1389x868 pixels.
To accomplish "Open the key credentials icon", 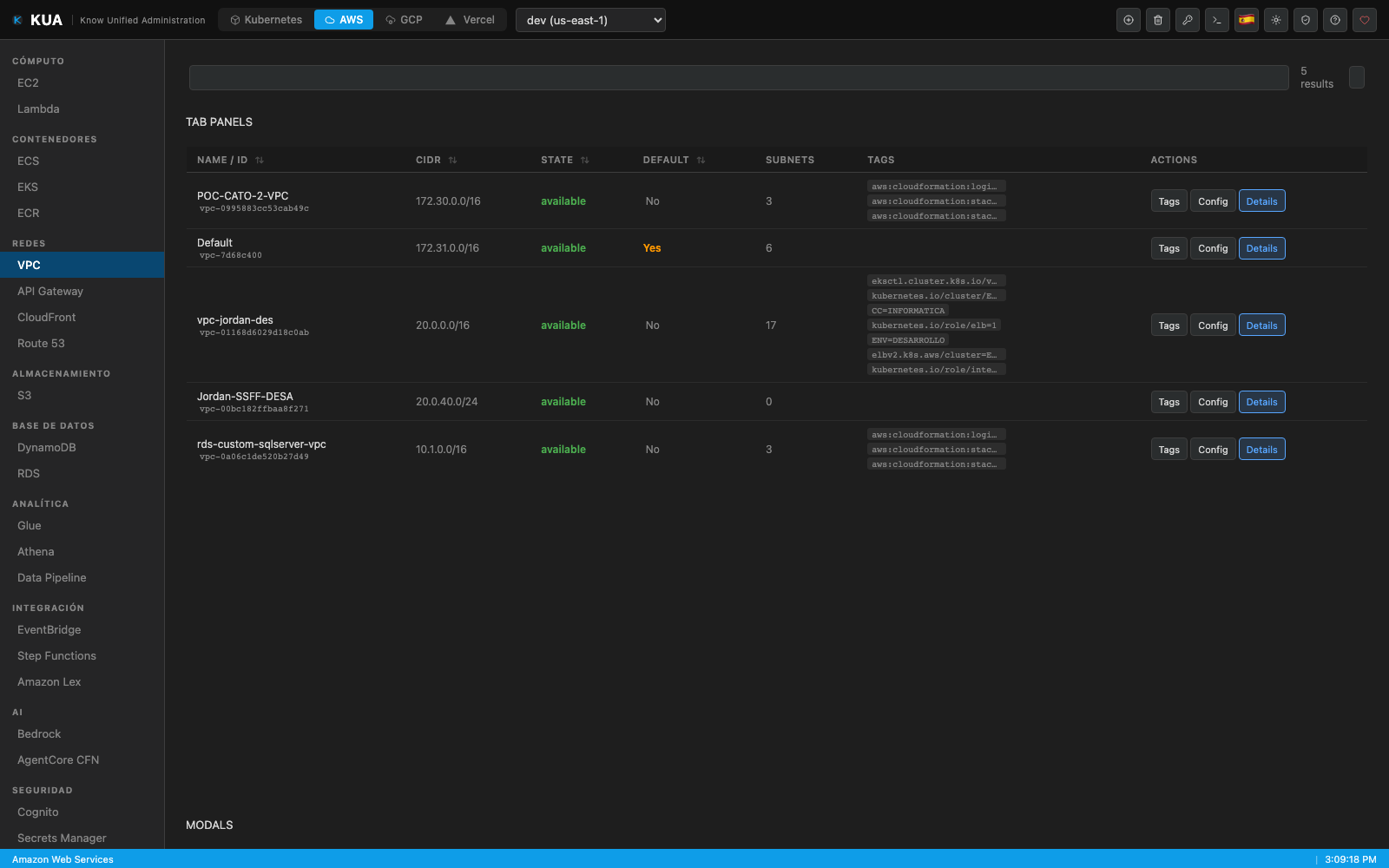I will pos(1188,20).
